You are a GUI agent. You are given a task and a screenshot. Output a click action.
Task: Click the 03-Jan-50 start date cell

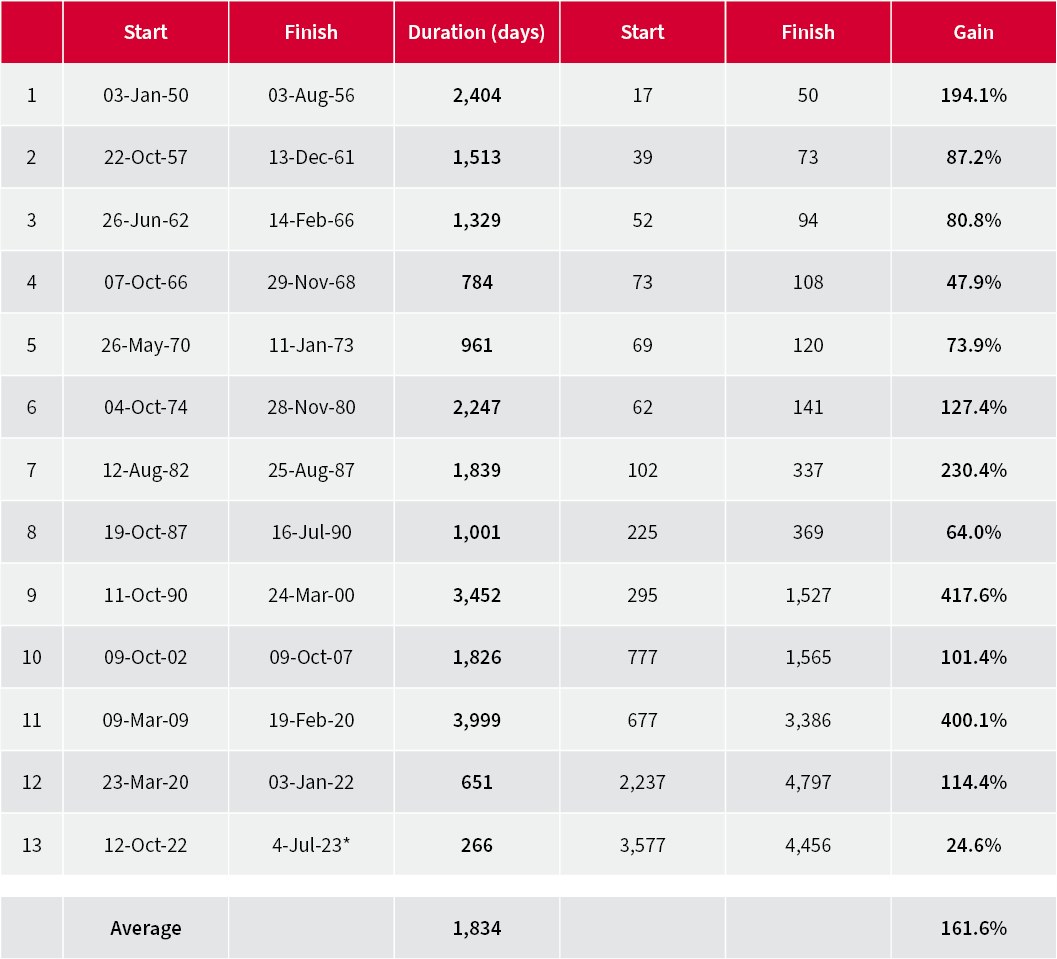click(145, 95)
